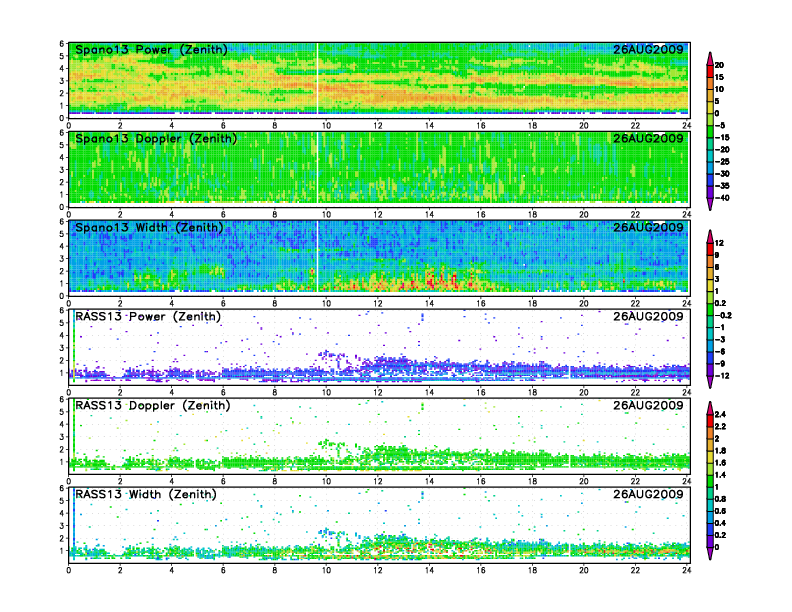Click the purple bottom arrow of the top colorbar

pyautogui.click(x=710, y=204)
